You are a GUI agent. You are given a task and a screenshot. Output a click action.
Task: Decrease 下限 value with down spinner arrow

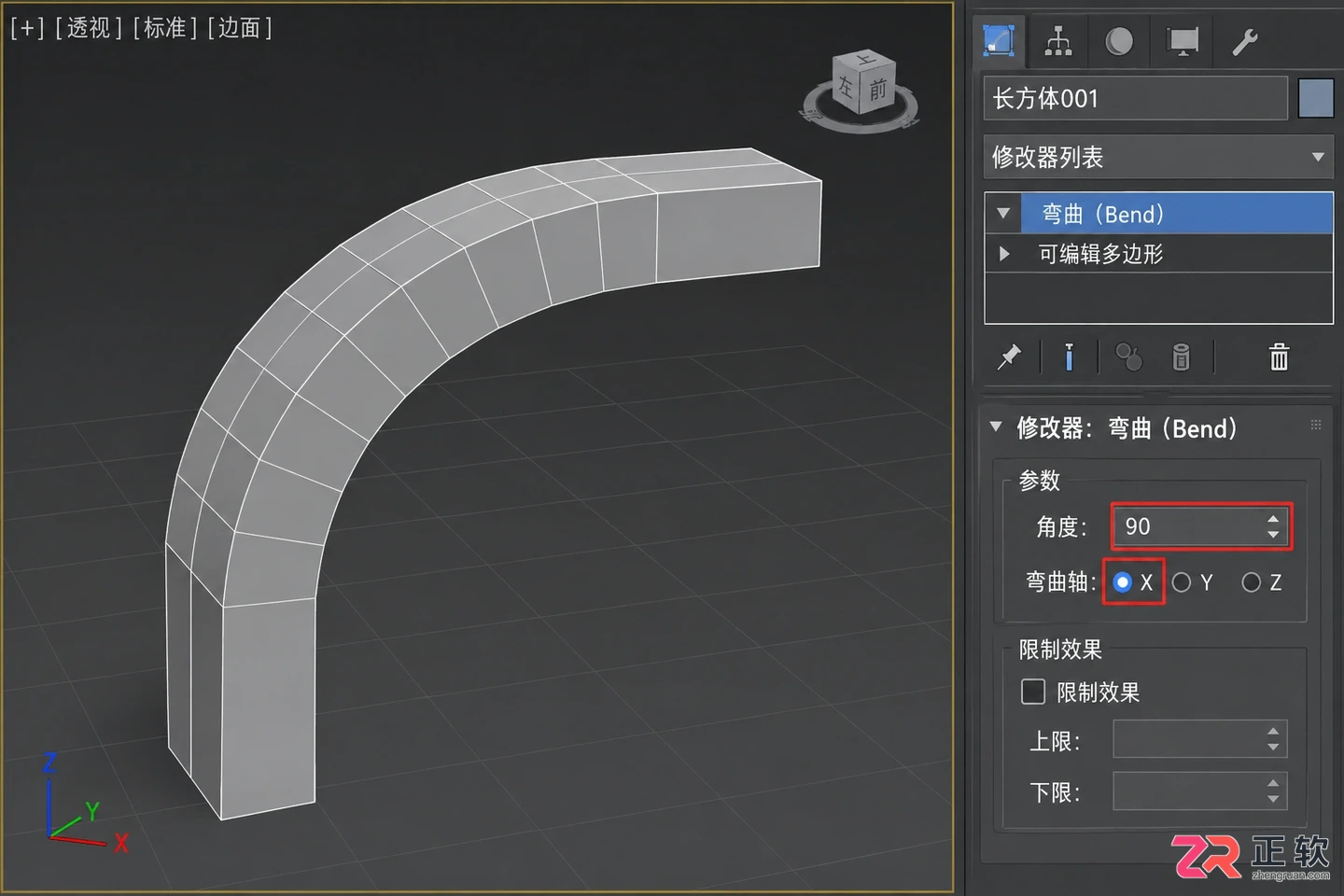pyautogui.click(x=1273, y=800)
